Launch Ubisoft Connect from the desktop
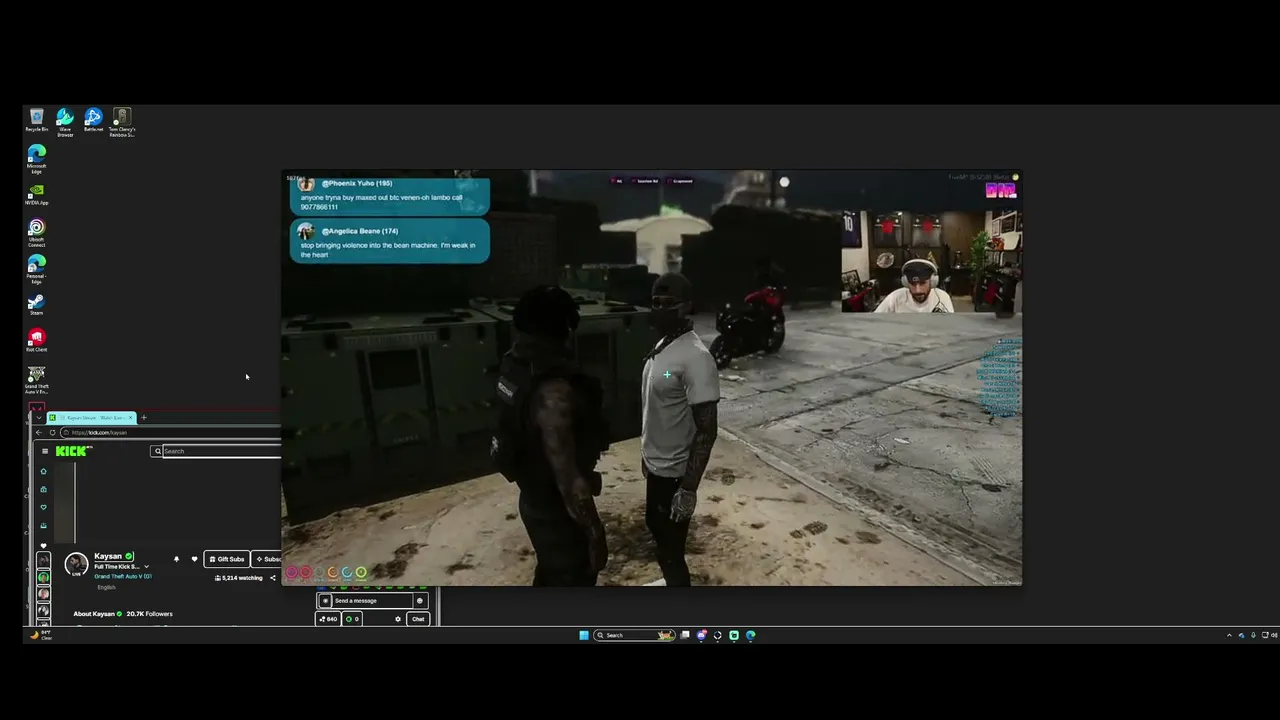The image size is (1280, 720). click(x=37, y=232)
